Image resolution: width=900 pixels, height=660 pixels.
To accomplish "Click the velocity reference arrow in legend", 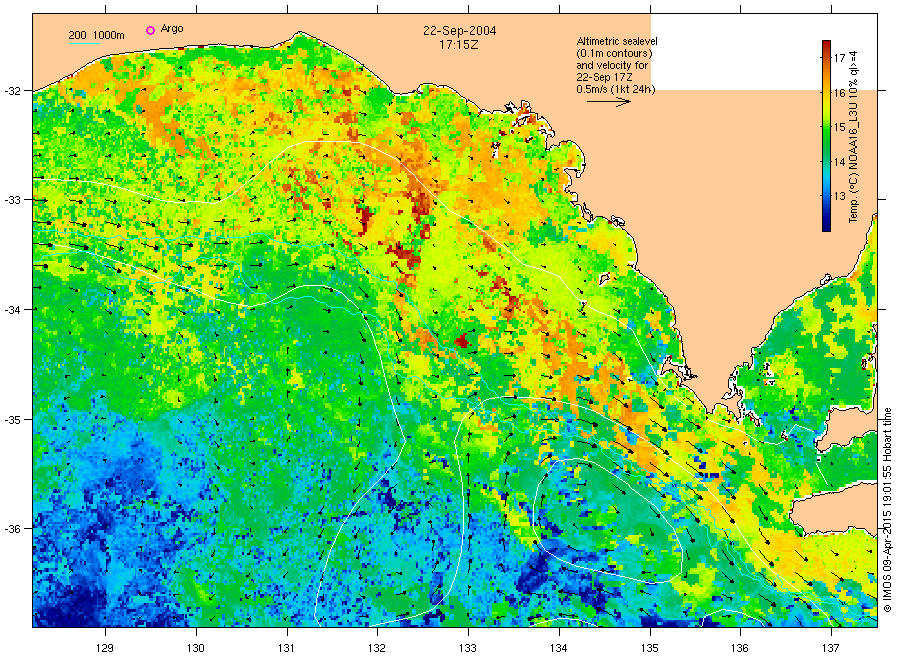I will point(609,102).
